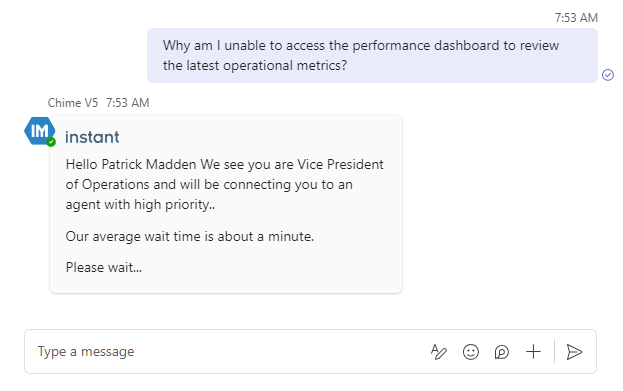
Task: Click the Please wait... text
Action: (104, 267)
